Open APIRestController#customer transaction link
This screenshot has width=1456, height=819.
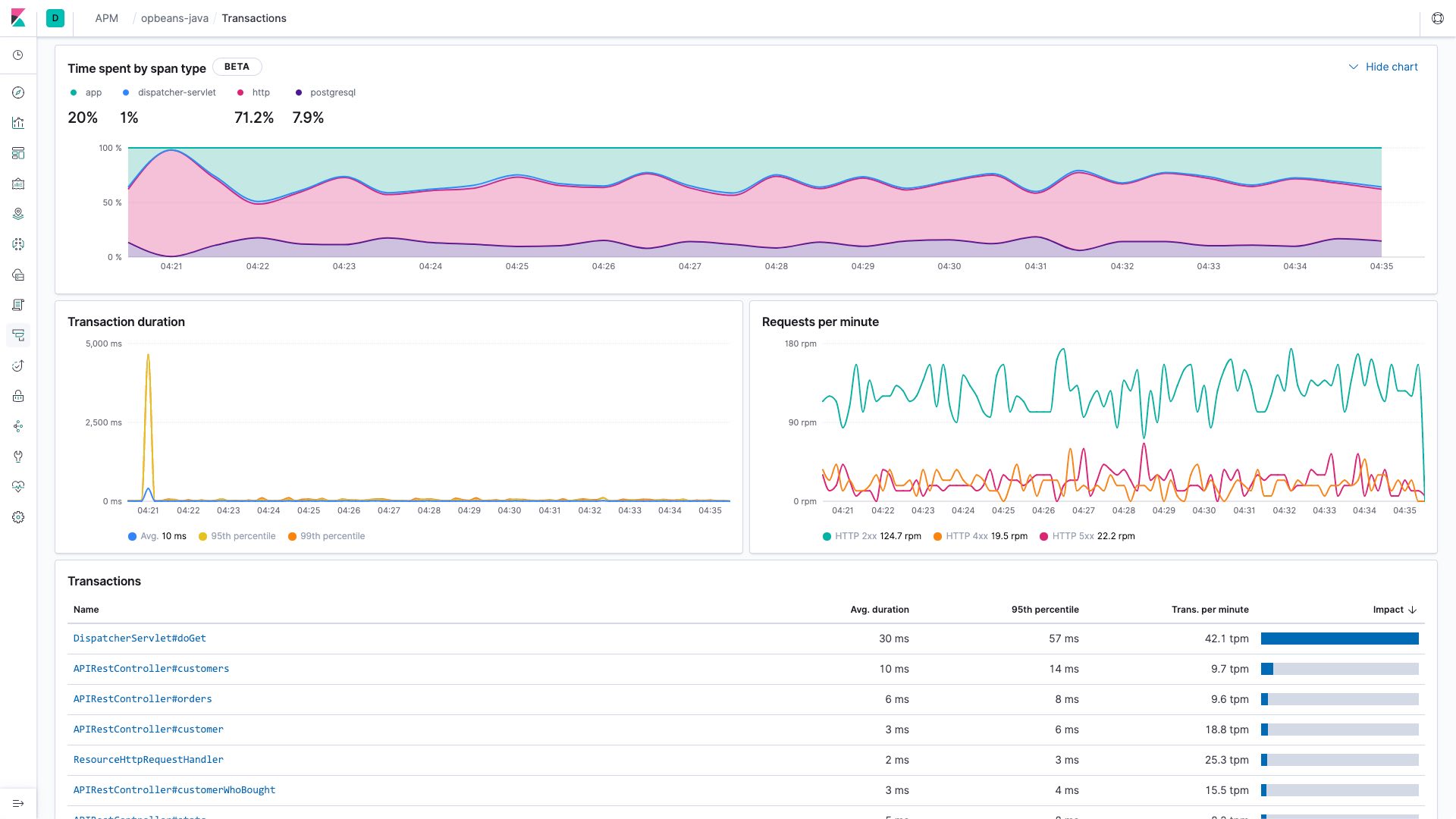pyautogui.click(x=149, y=730)
